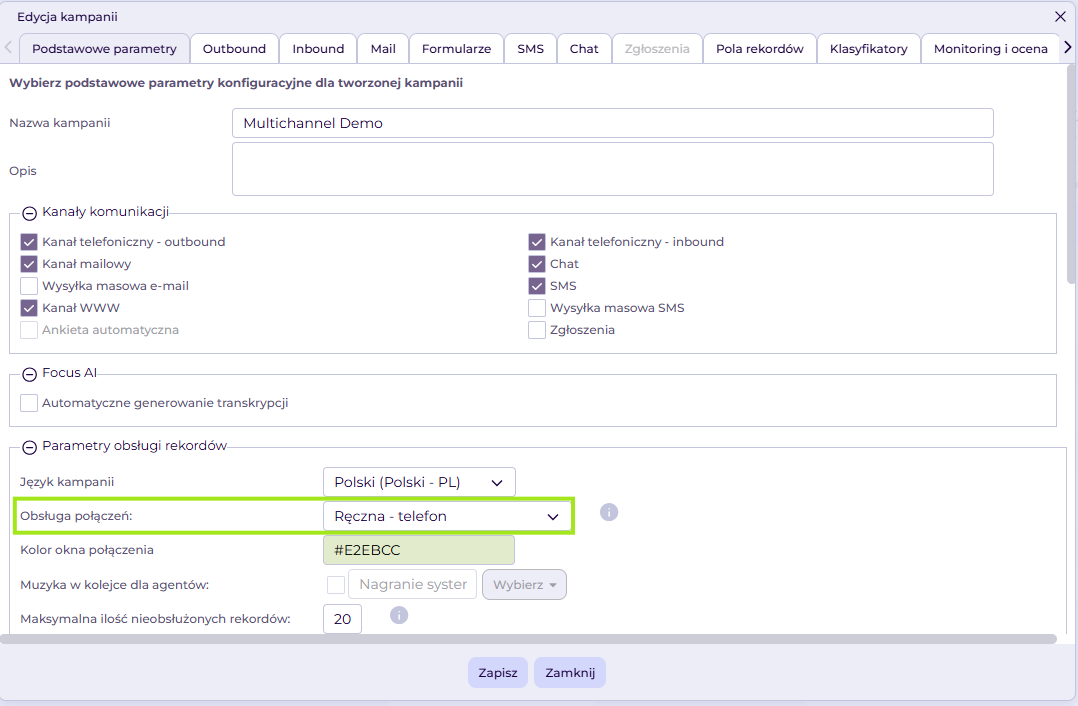The height and width of the screenshot is (706, 1078).
Task: Select the Podstawowe parametry tab
Action: 104,49
